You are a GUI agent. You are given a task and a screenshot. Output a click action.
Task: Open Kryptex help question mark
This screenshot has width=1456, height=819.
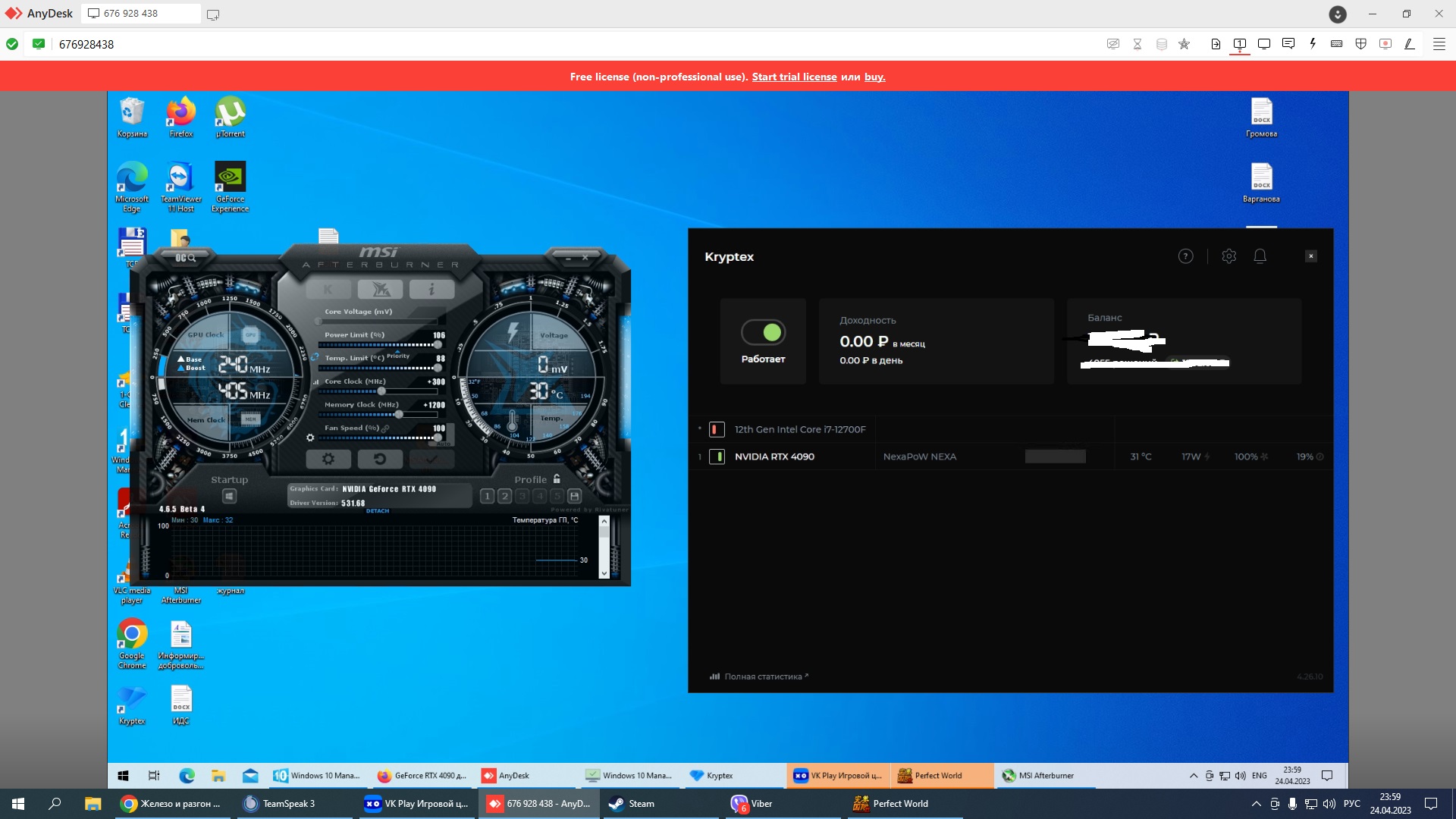click(x=1185, y=256)
